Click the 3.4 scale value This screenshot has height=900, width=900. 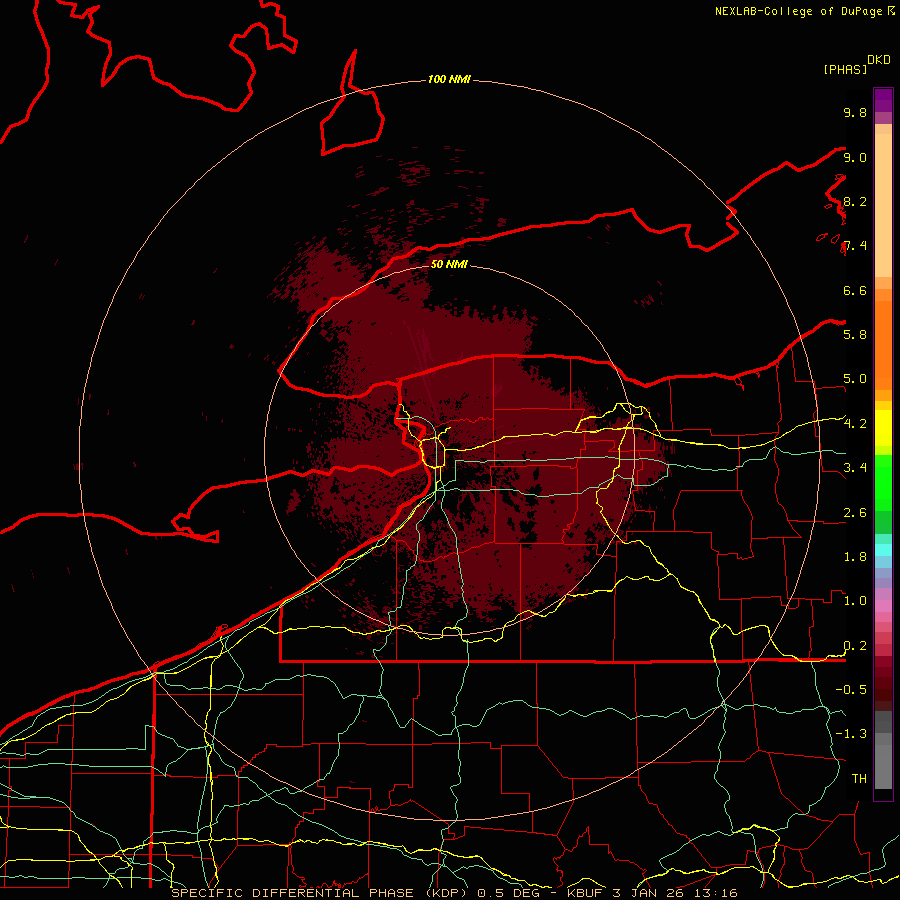[x=855, y=467]
